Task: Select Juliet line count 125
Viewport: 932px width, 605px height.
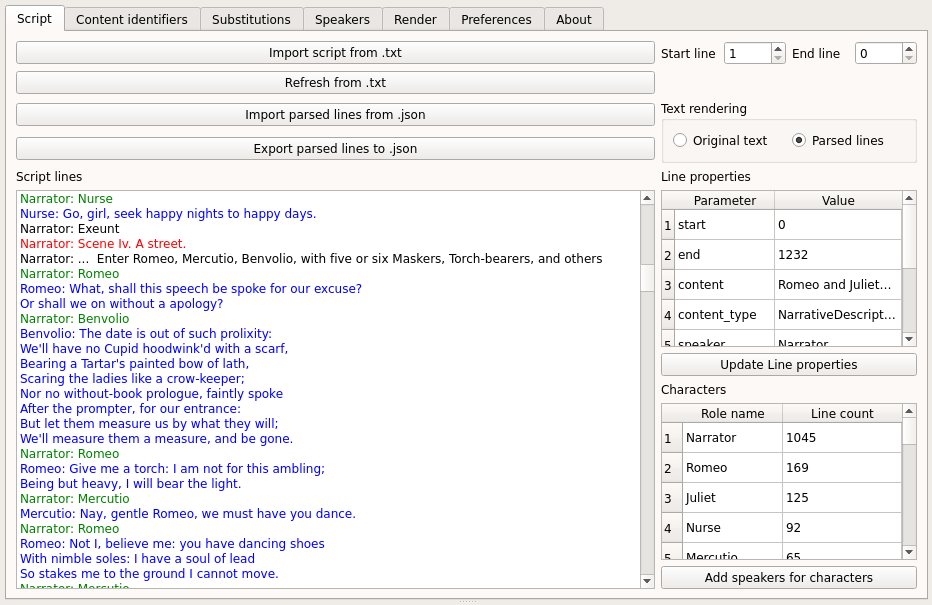Action: coord(842,498)
